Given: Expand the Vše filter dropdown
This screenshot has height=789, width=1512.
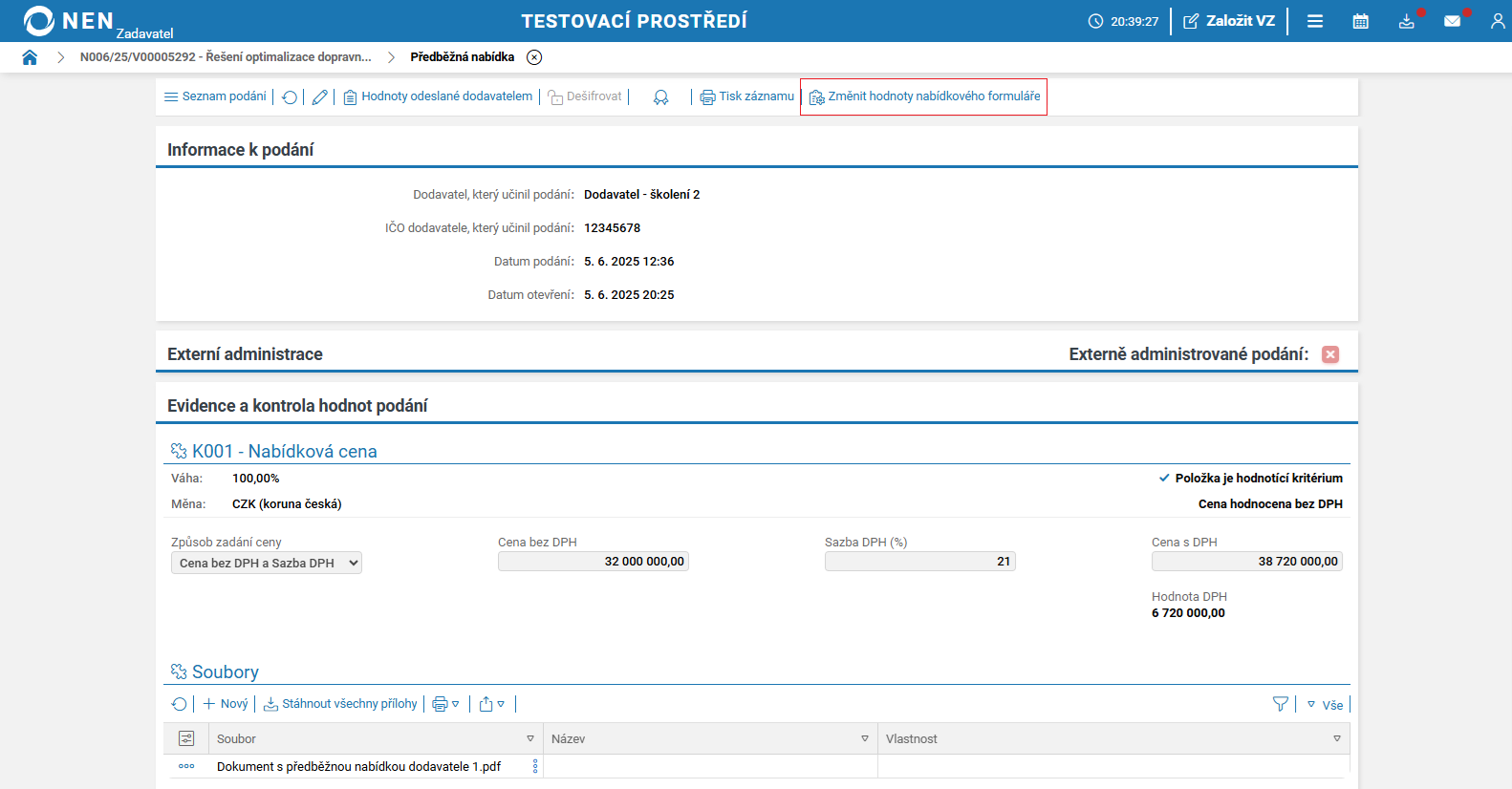Looking at the screenshot, I should click(x=1326, y=705).
